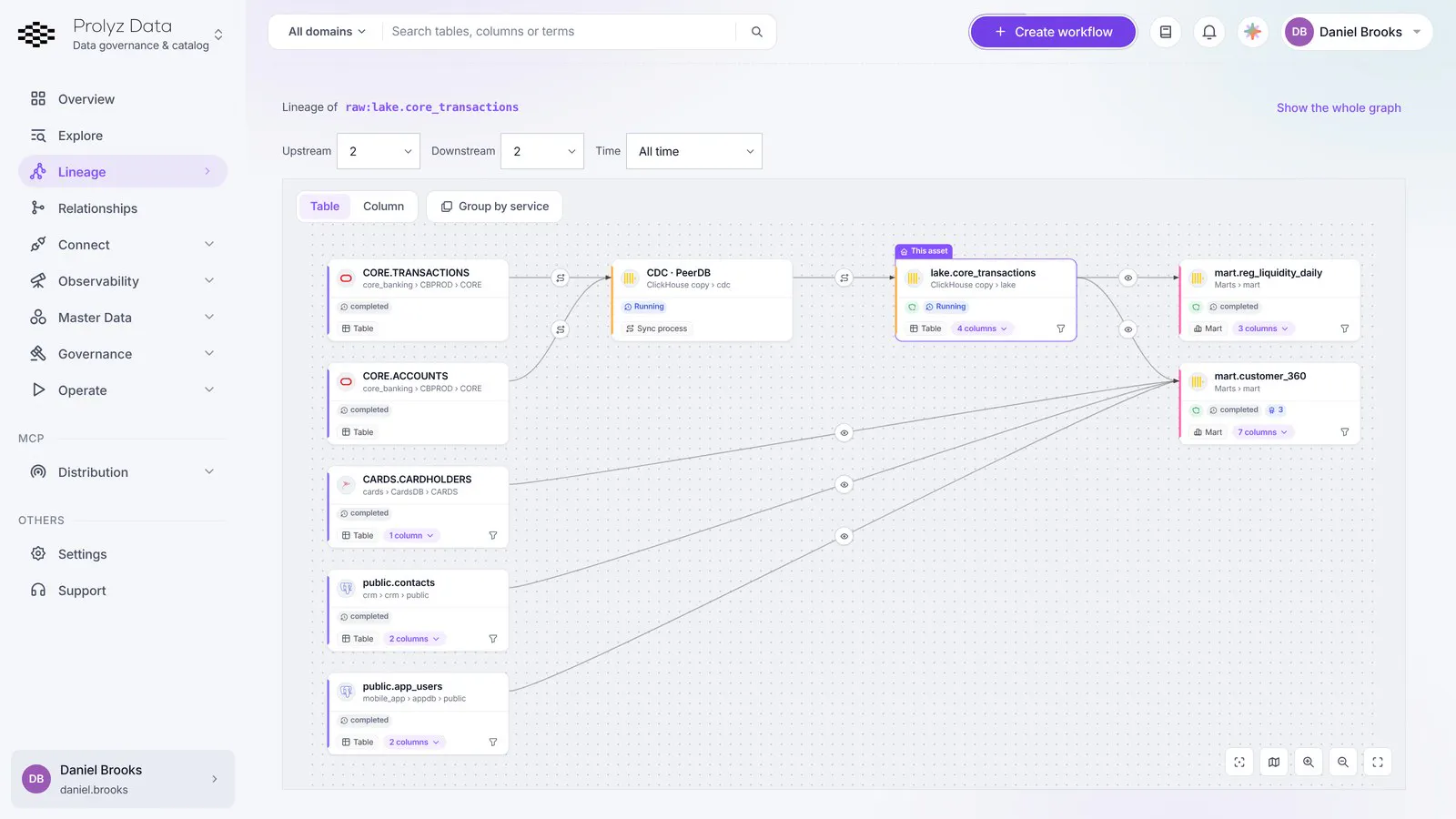Toggle Group by service
1456x819 pixels.
coord(494,207)
